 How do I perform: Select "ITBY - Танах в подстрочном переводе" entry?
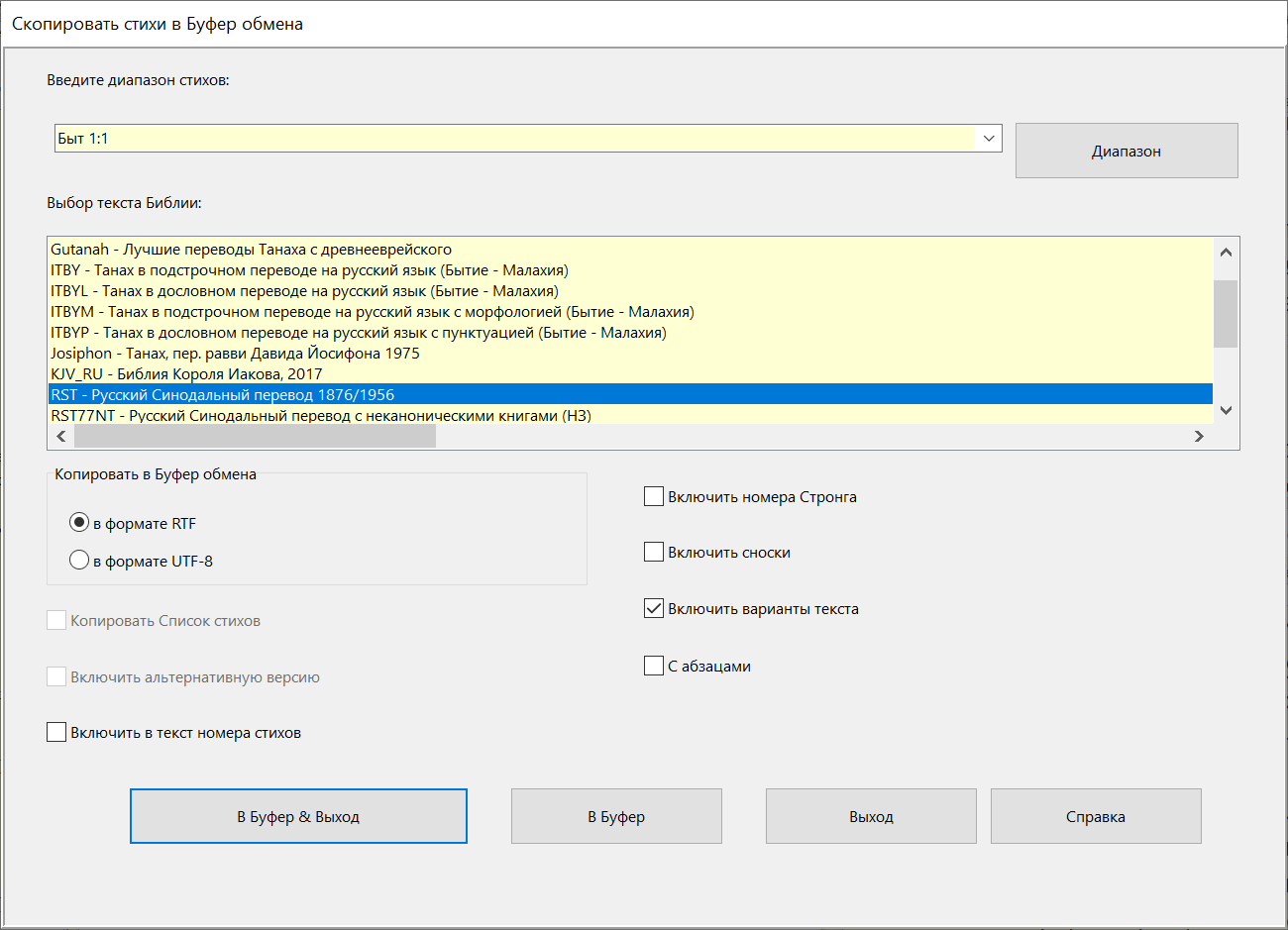coord(631,269)
